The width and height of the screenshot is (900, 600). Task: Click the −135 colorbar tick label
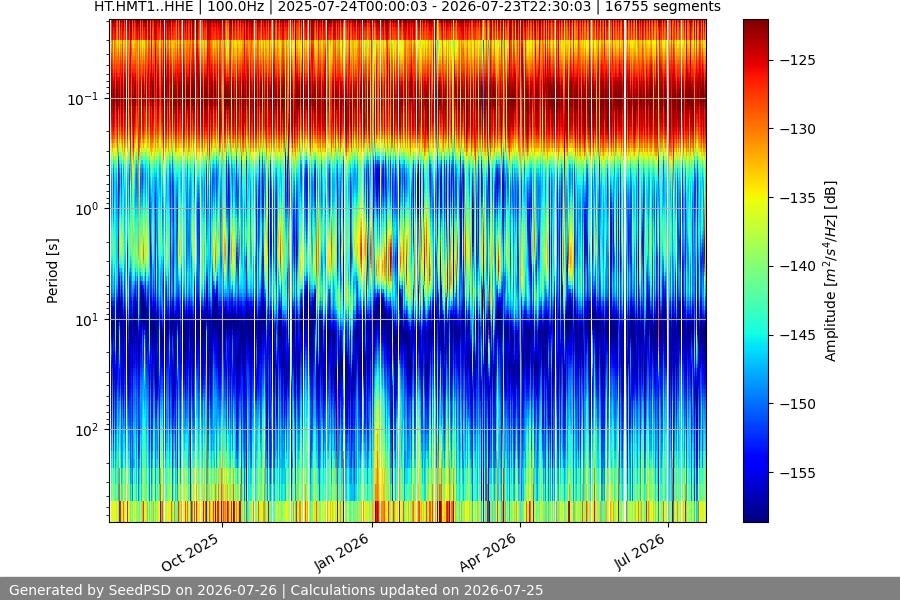click(x=798, y=198)
